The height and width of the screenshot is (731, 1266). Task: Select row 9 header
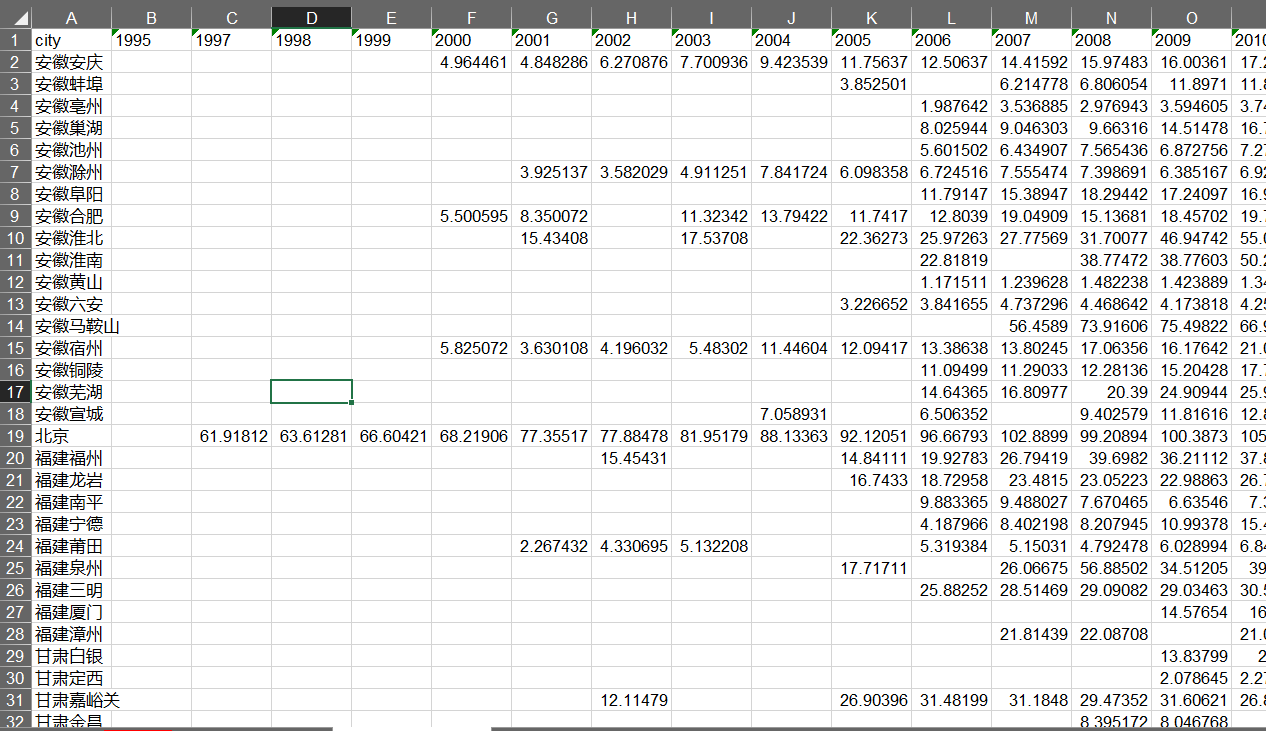point(15,216)
